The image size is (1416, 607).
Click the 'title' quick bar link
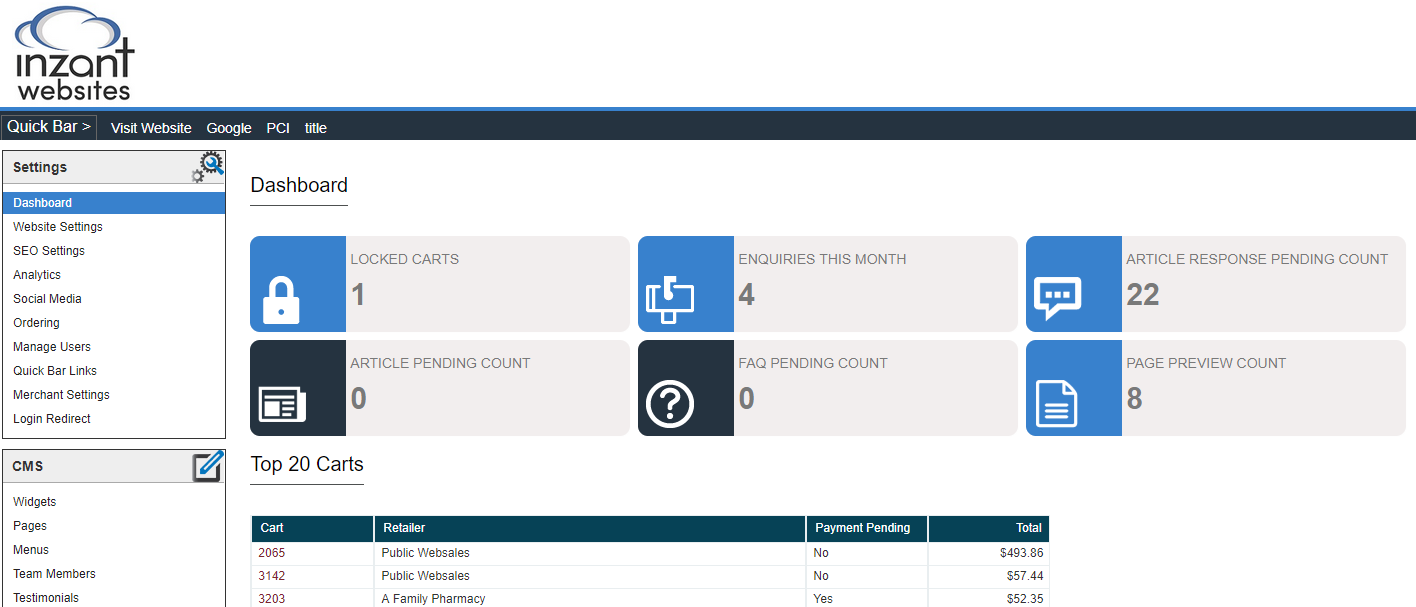pos(316,128)
